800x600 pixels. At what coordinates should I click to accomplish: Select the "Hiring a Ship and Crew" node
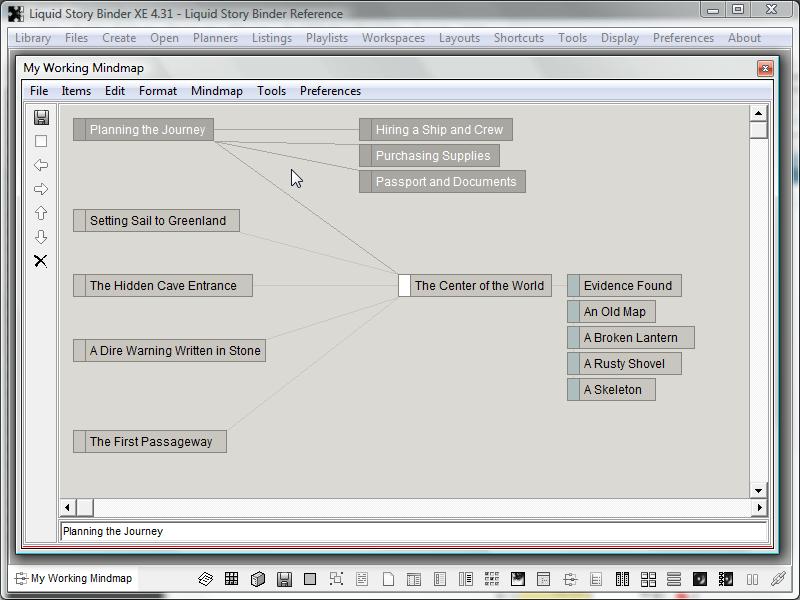point(439,130)
